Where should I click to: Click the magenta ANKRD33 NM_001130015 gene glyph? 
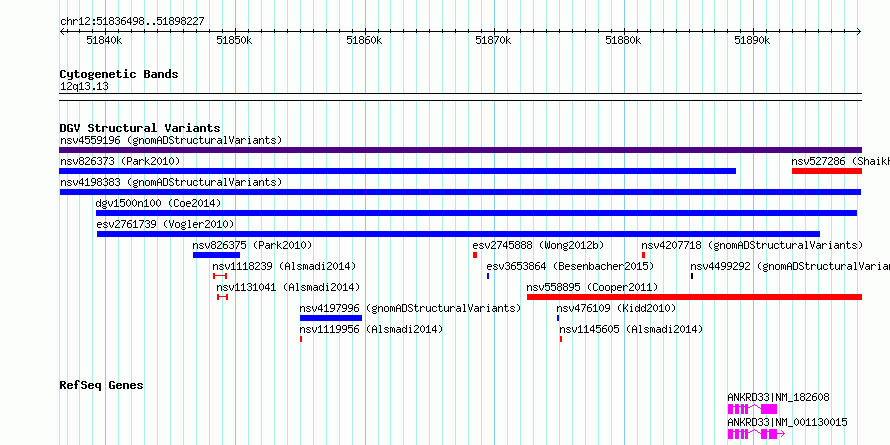coord(756,434)
